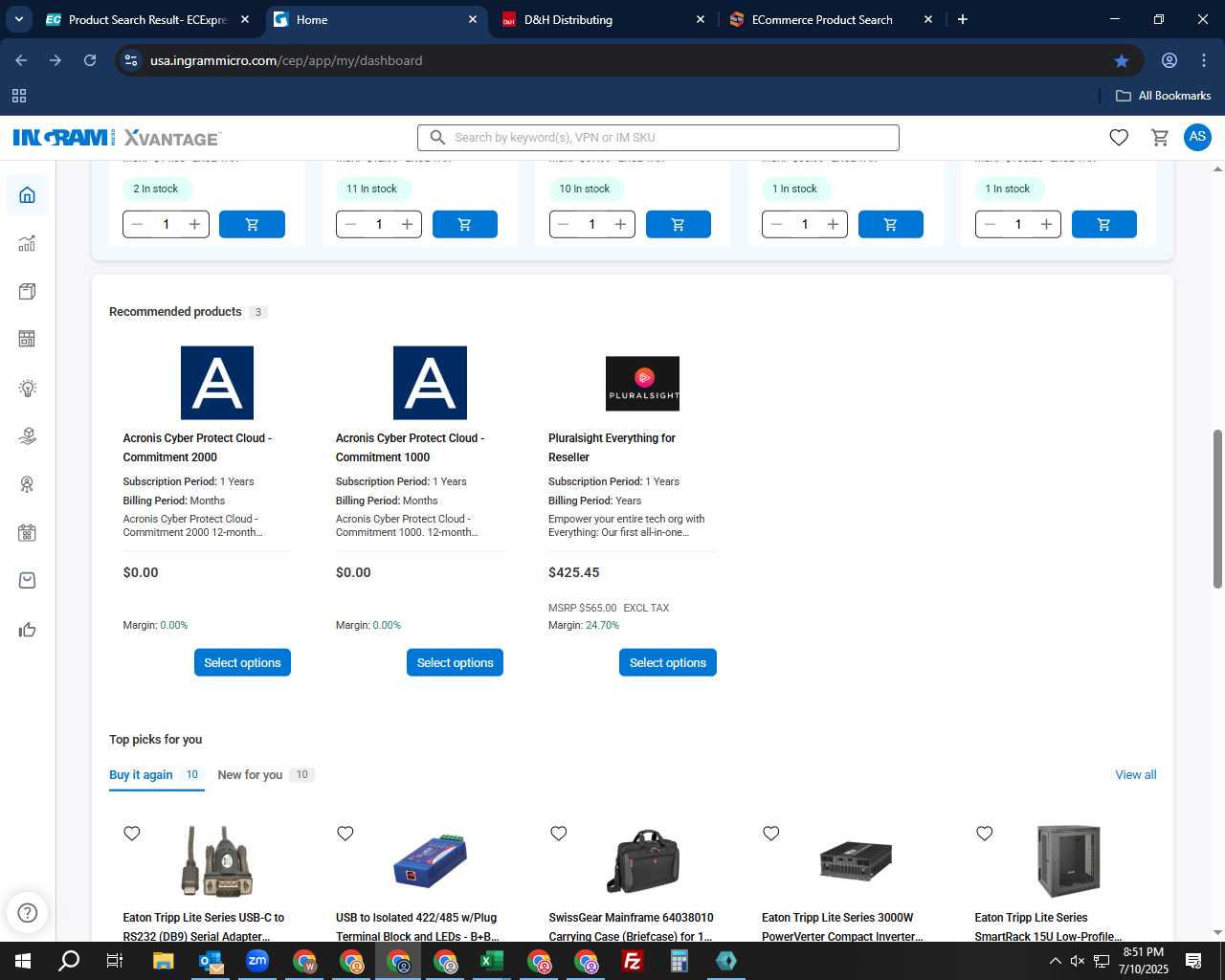Open the analytics chart sidebar icon

pos(27,243)
